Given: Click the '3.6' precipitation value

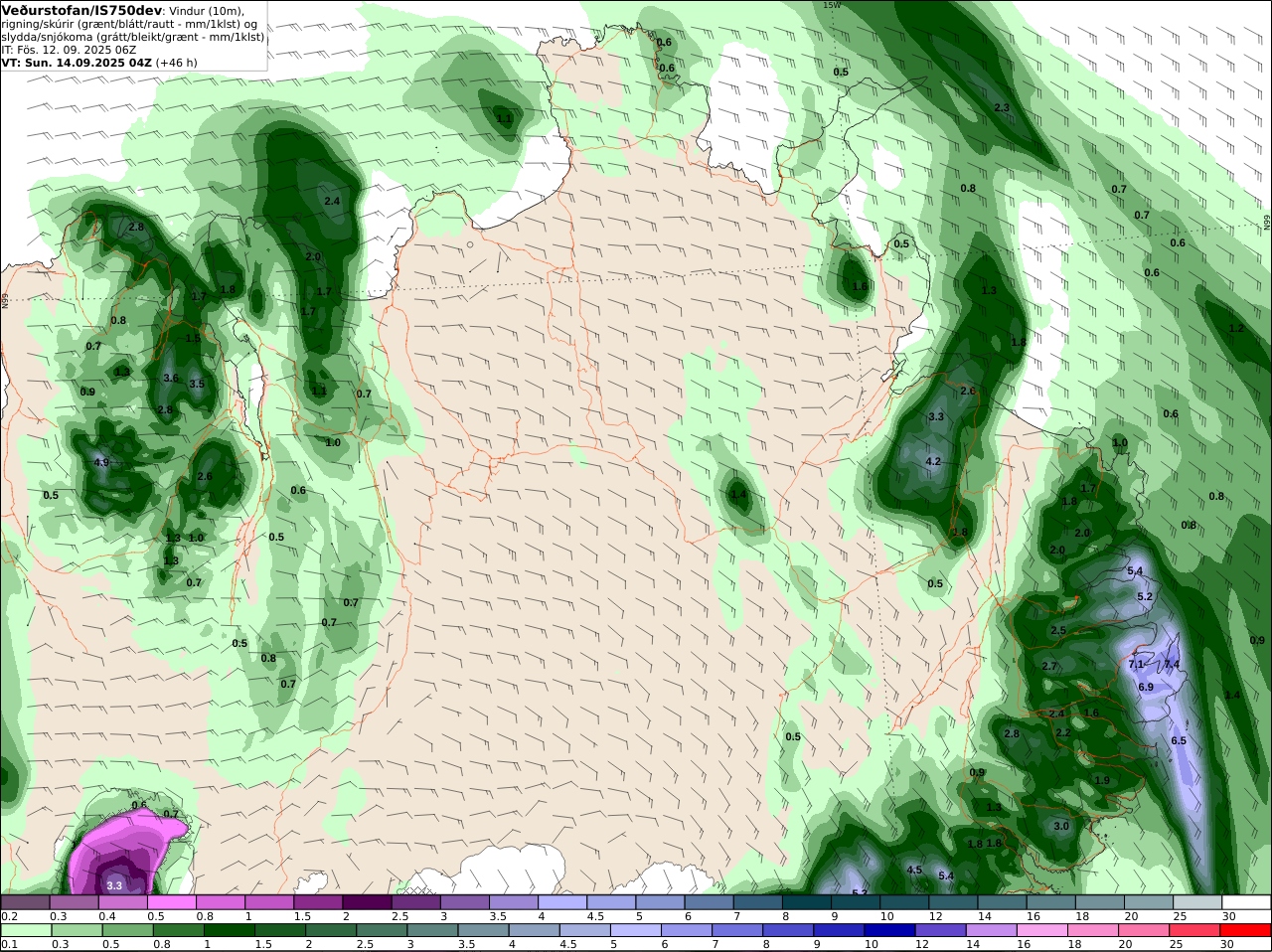Looking at the screenshot, I should point(171,378).
